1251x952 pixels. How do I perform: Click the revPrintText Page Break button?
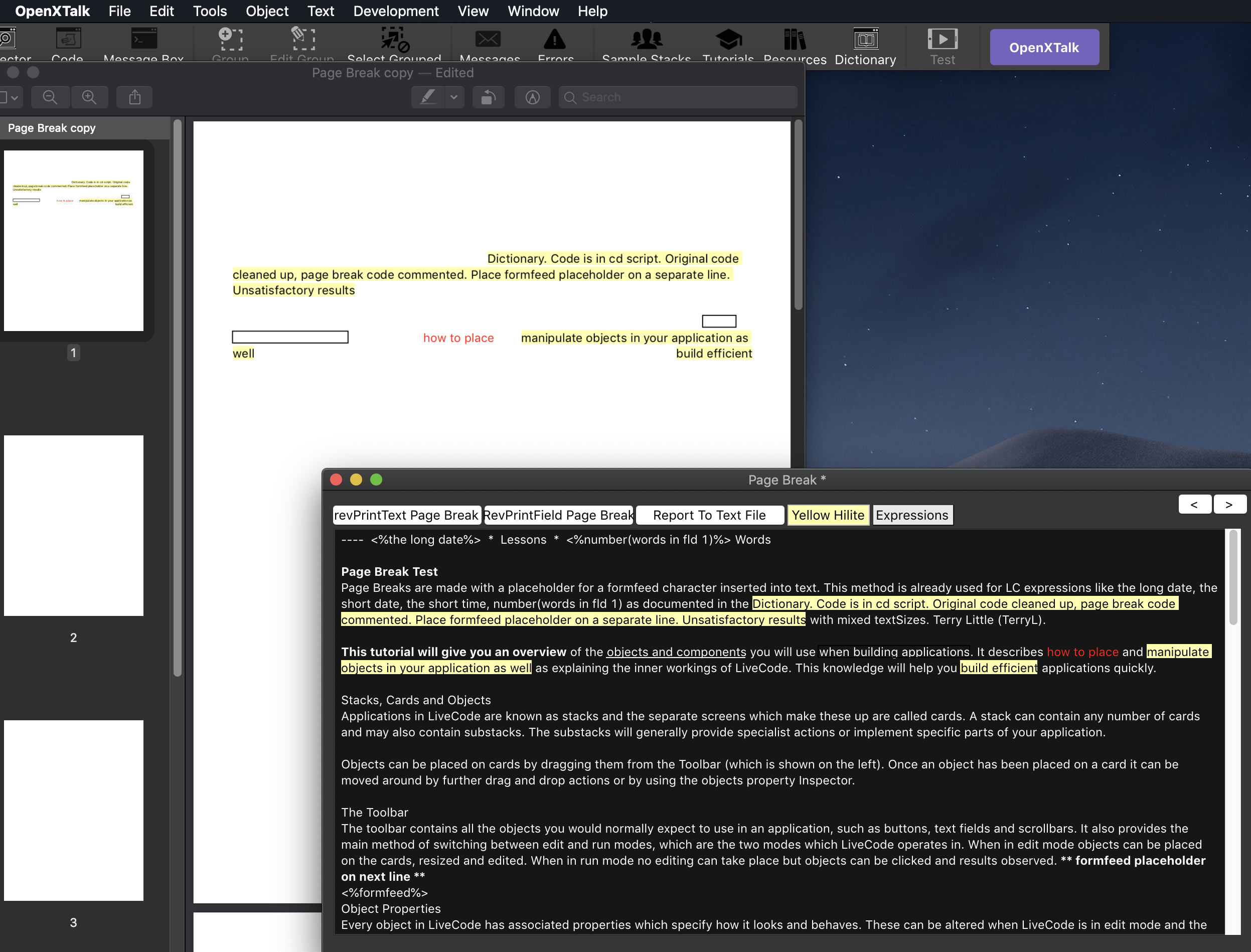tap(407, 515)
